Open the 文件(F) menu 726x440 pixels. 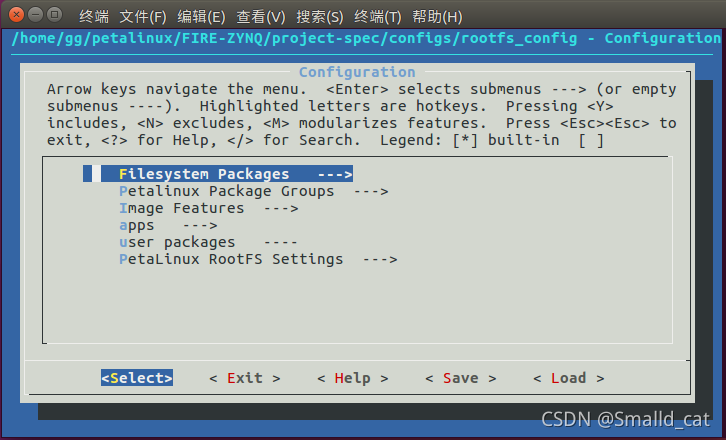143,17
